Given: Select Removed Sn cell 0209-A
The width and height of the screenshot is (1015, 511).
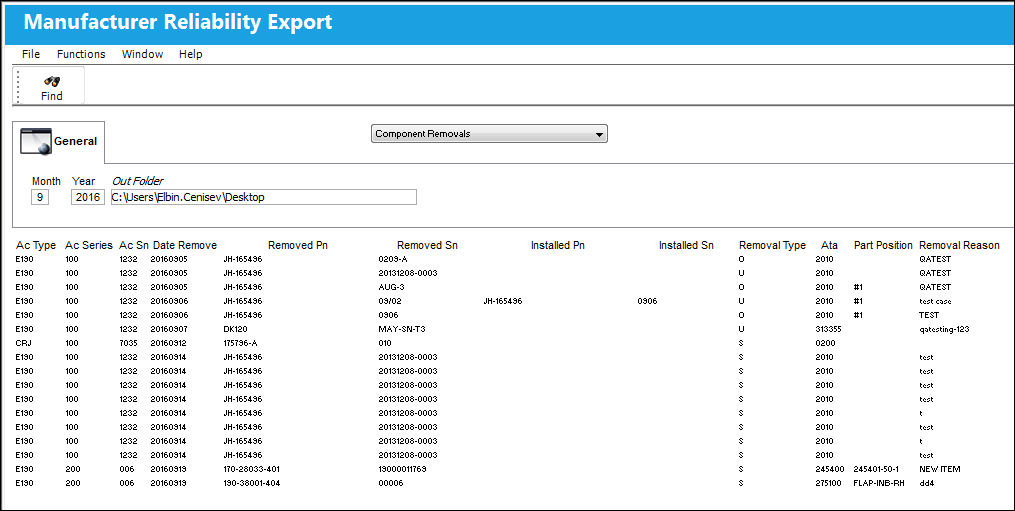Looking at the screenshot, I should click(x=393, y=259).
